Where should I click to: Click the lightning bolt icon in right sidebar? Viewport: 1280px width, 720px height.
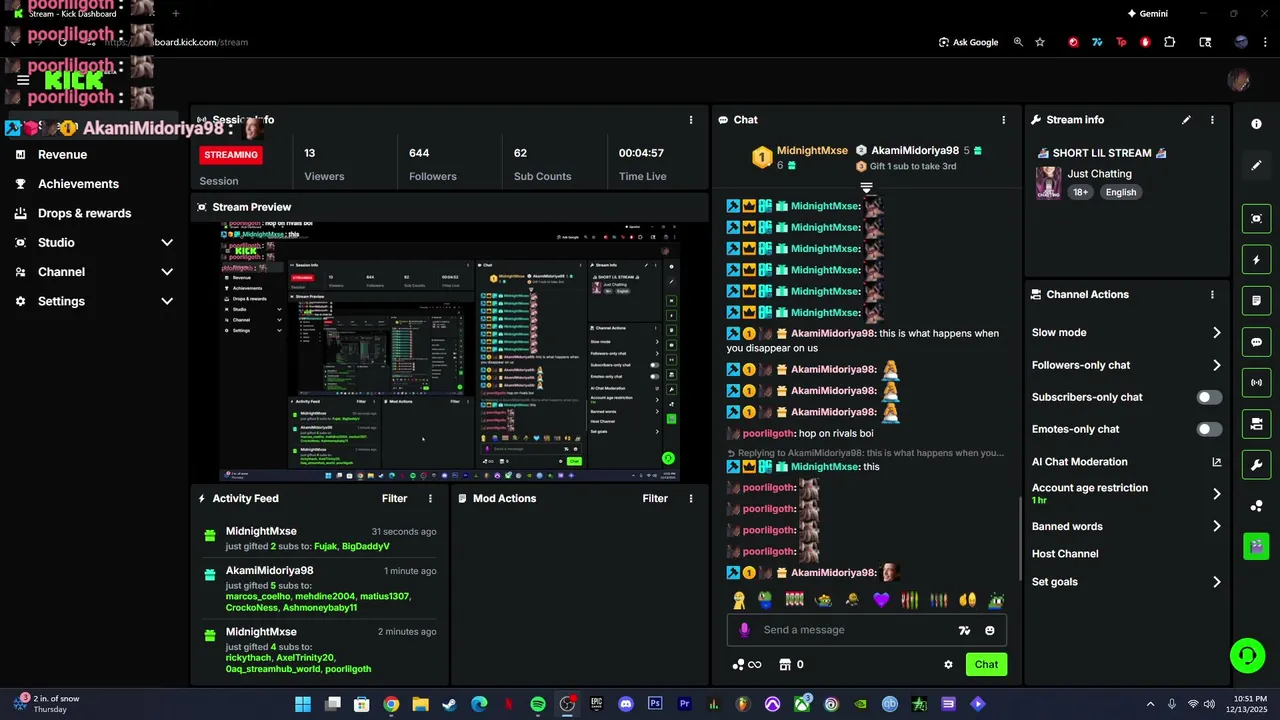click(1257, 260)
